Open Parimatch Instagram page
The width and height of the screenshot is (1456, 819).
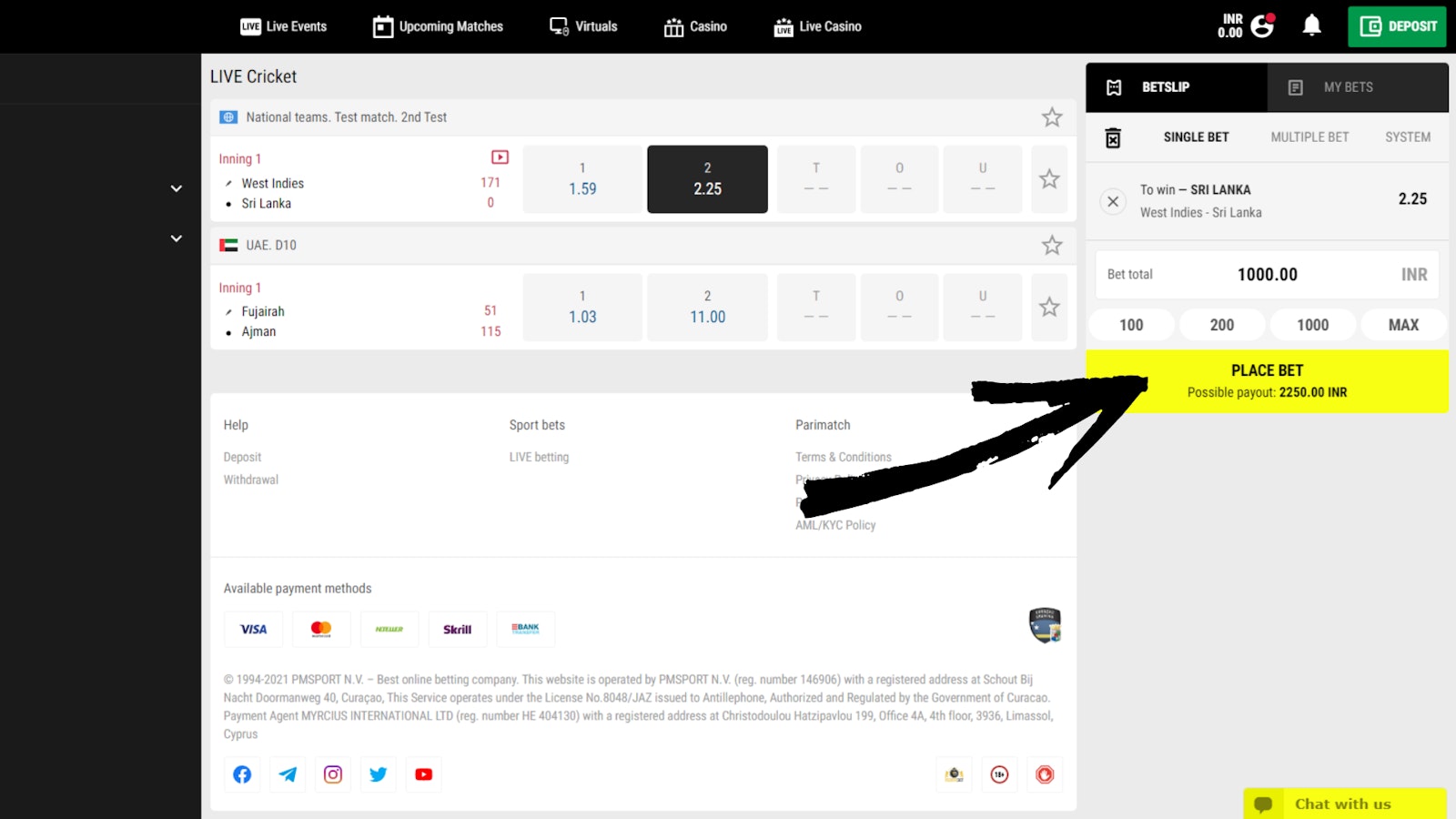(x=333, y=774)
